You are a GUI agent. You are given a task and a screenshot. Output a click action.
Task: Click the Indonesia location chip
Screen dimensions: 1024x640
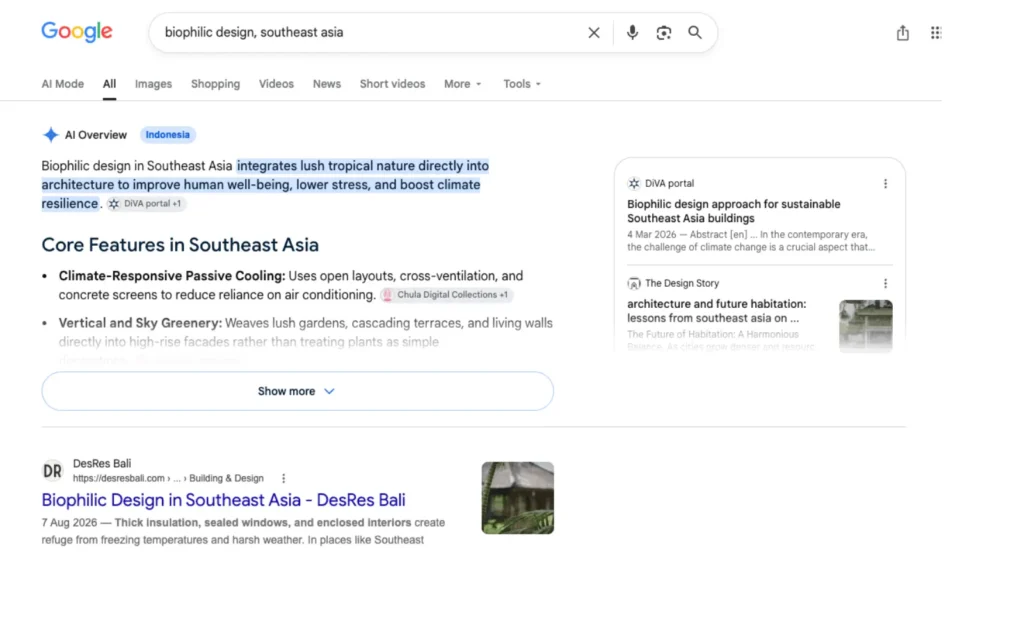168,135
